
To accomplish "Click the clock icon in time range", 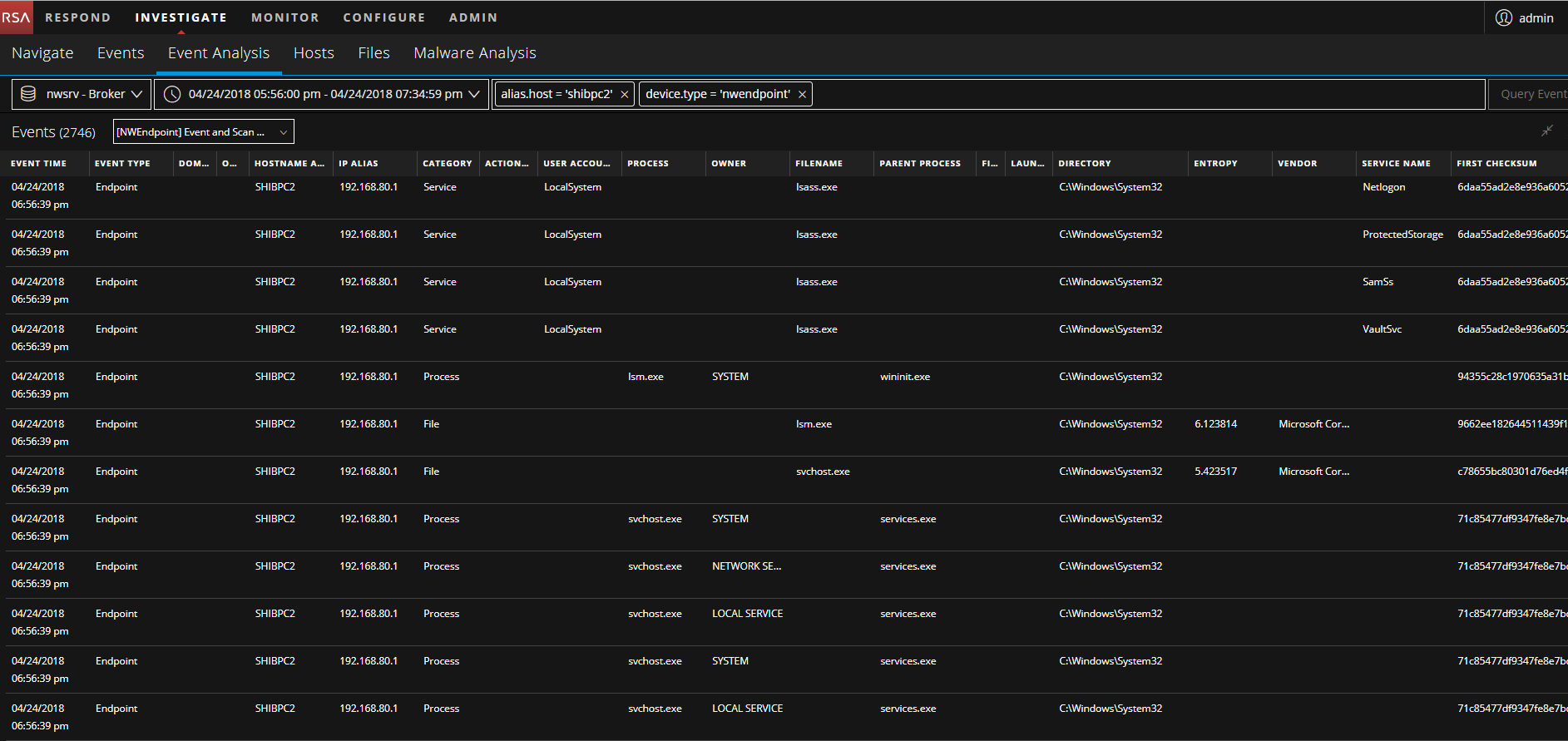I will [x=172, y=94].
